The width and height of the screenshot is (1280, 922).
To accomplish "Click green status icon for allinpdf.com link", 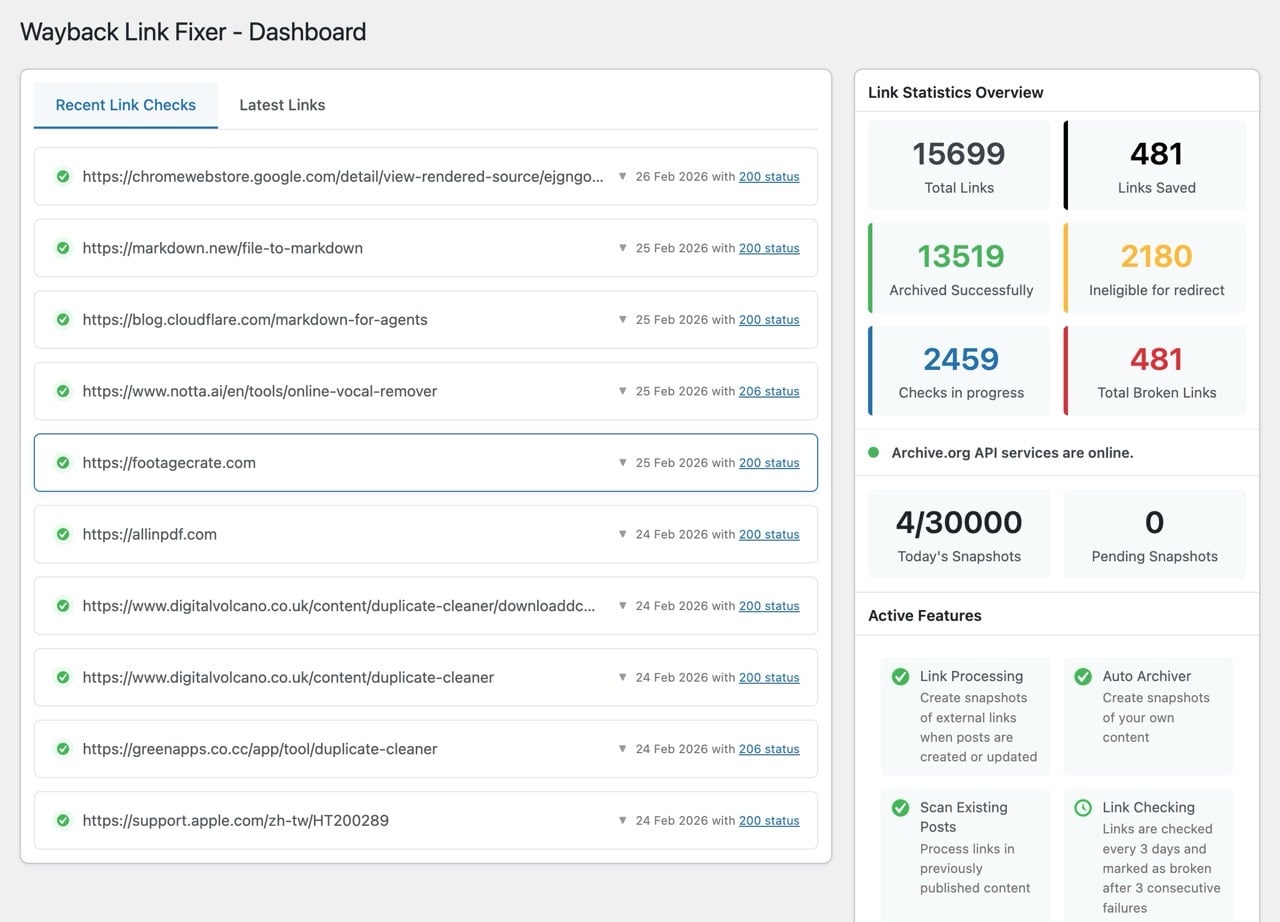I will pyautogui.click(x=63, y=534).
